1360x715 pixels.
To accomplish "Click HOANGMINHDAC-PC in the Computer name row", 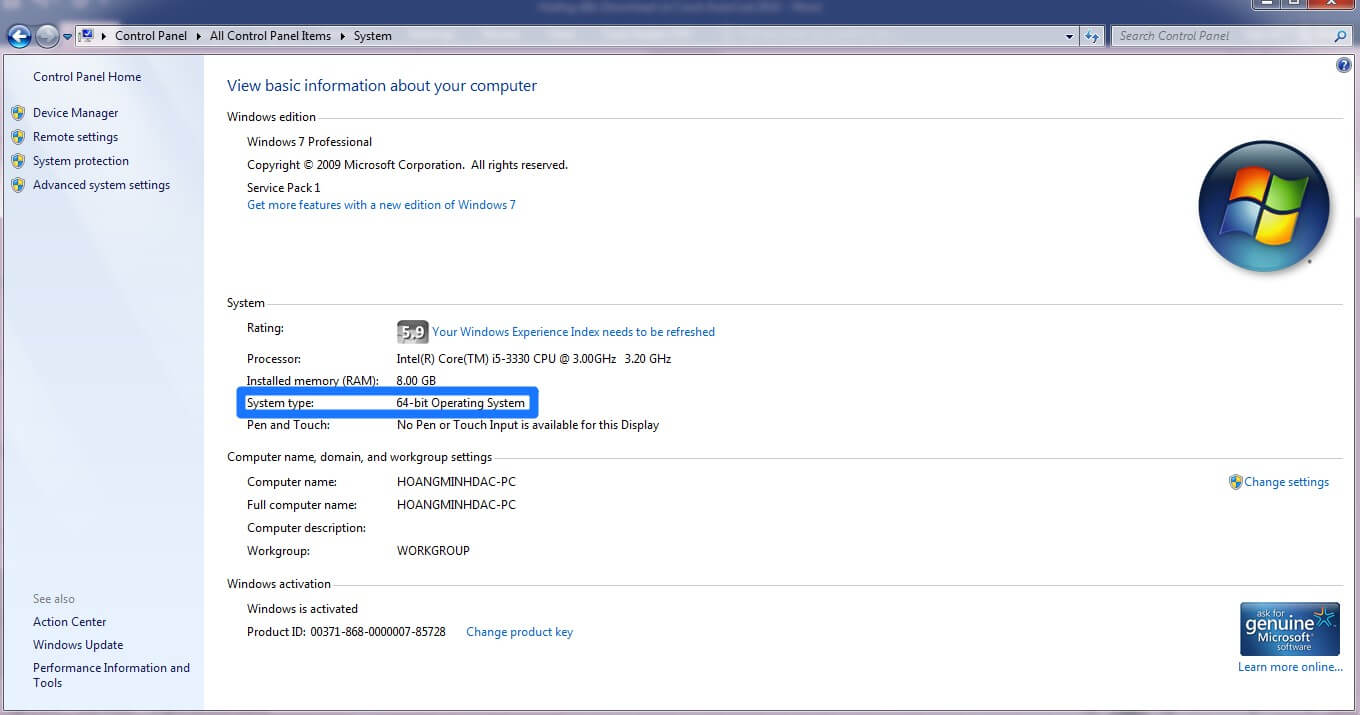I will [456, 482].
